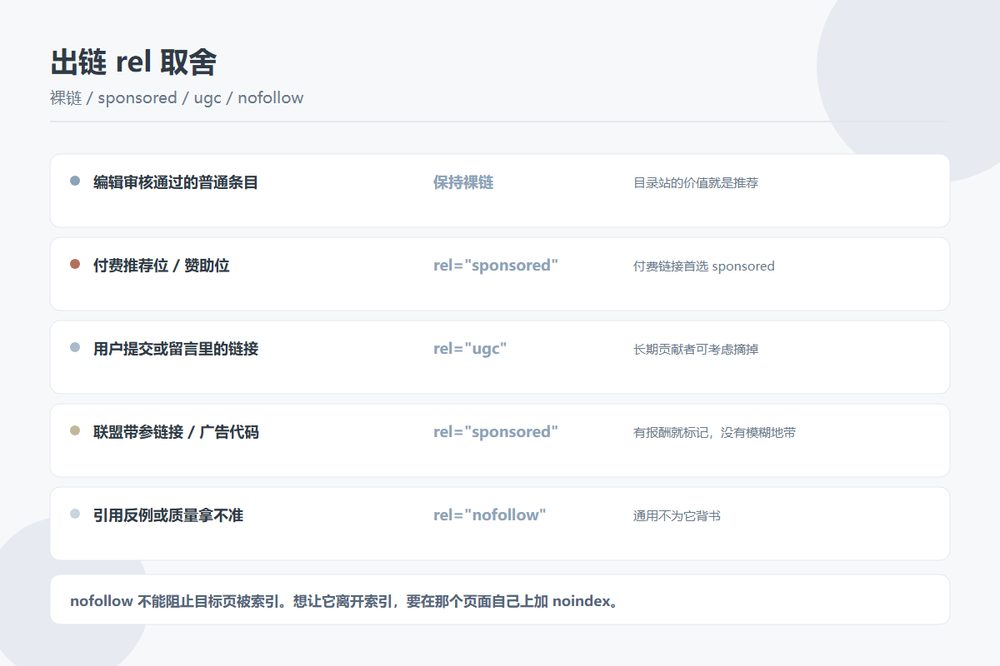Viewport: 1000px width, 666px height.
Task: Click the bullet dot beside 用户提交或留言里的链接
Action: pyautogui.click(x=75, y=348)
